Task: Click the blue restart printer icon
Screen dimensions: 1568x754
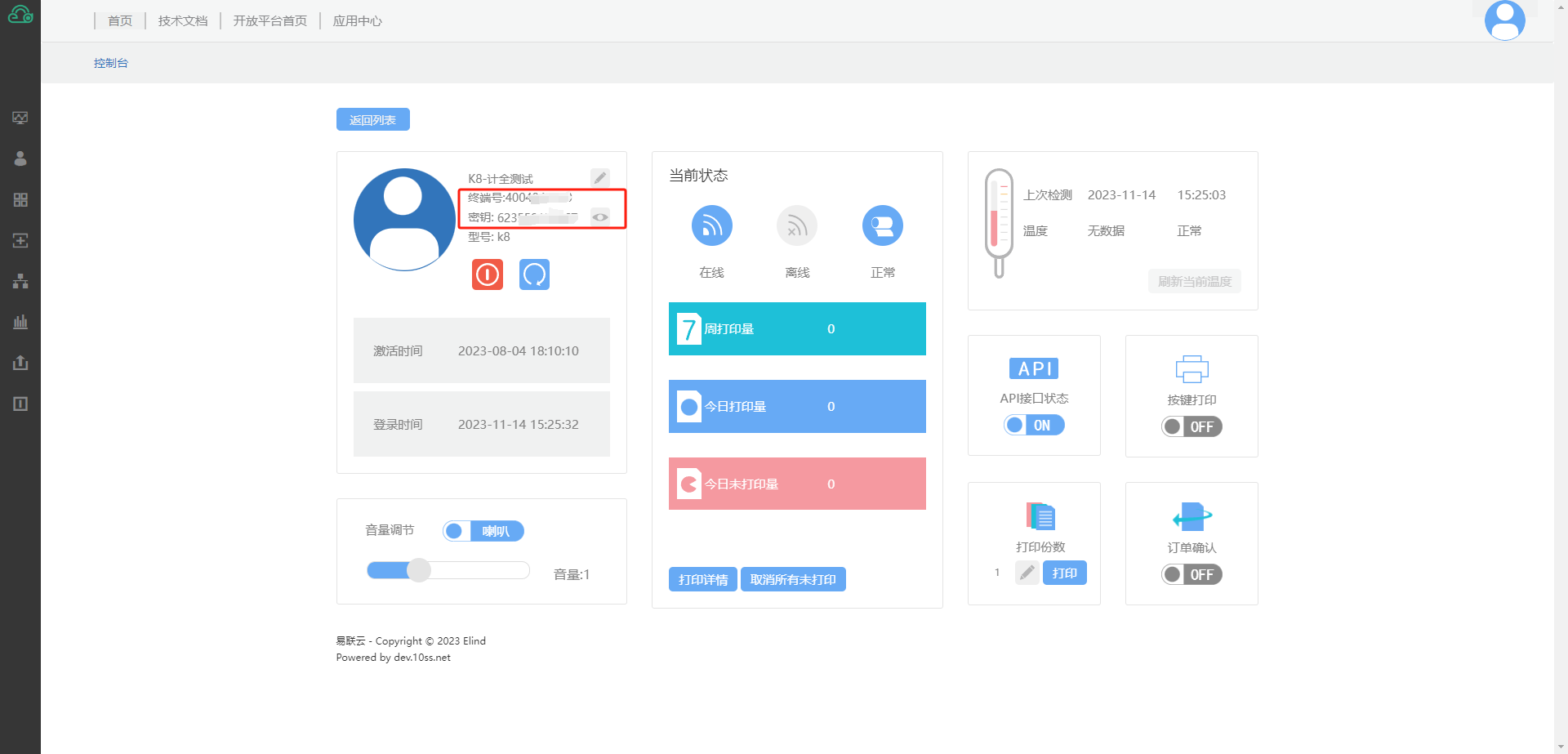Action: click(x=534, y=274)
